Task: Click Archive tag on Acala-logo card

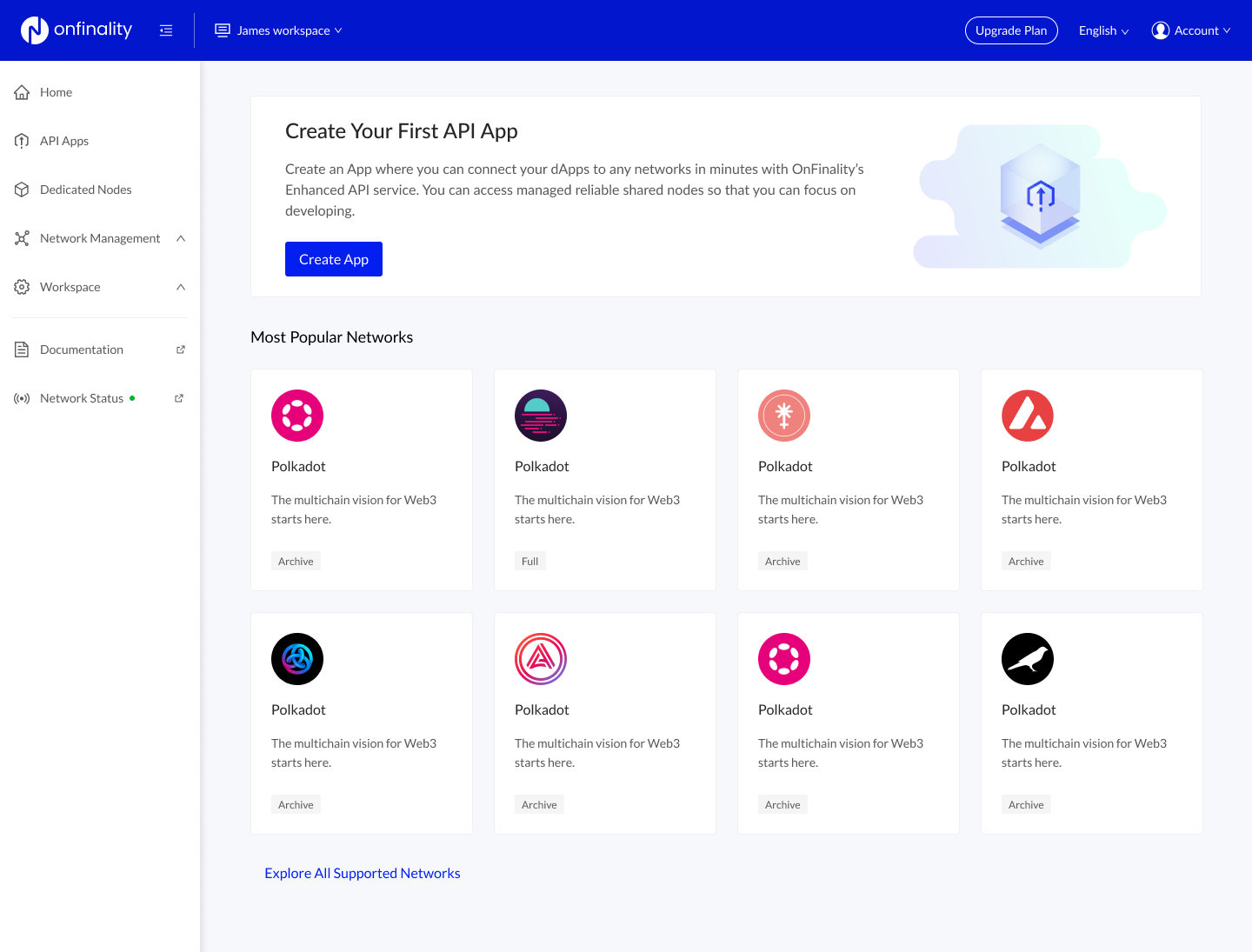Action: coord(539,805)
